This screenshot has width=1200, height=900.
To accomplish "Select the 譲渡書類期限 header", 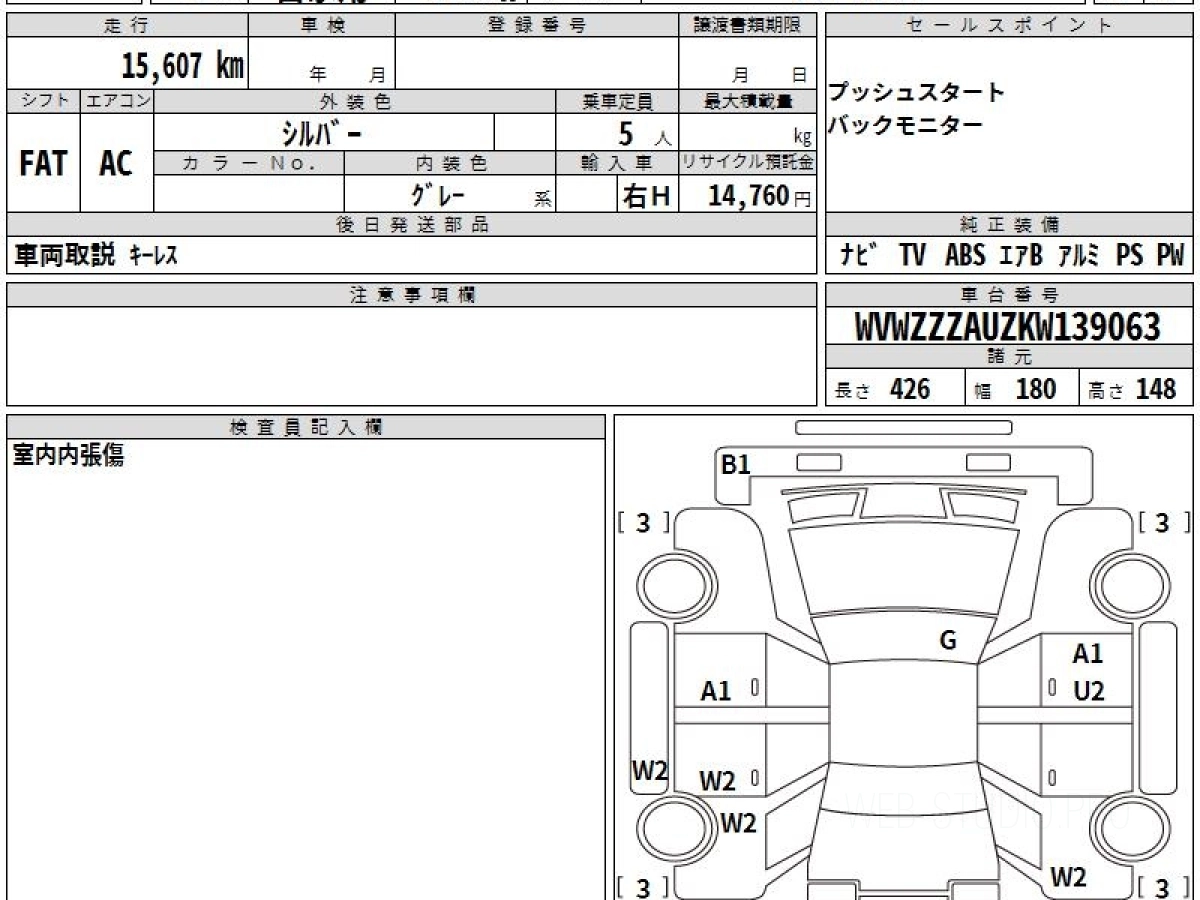I will coord(748,26).
